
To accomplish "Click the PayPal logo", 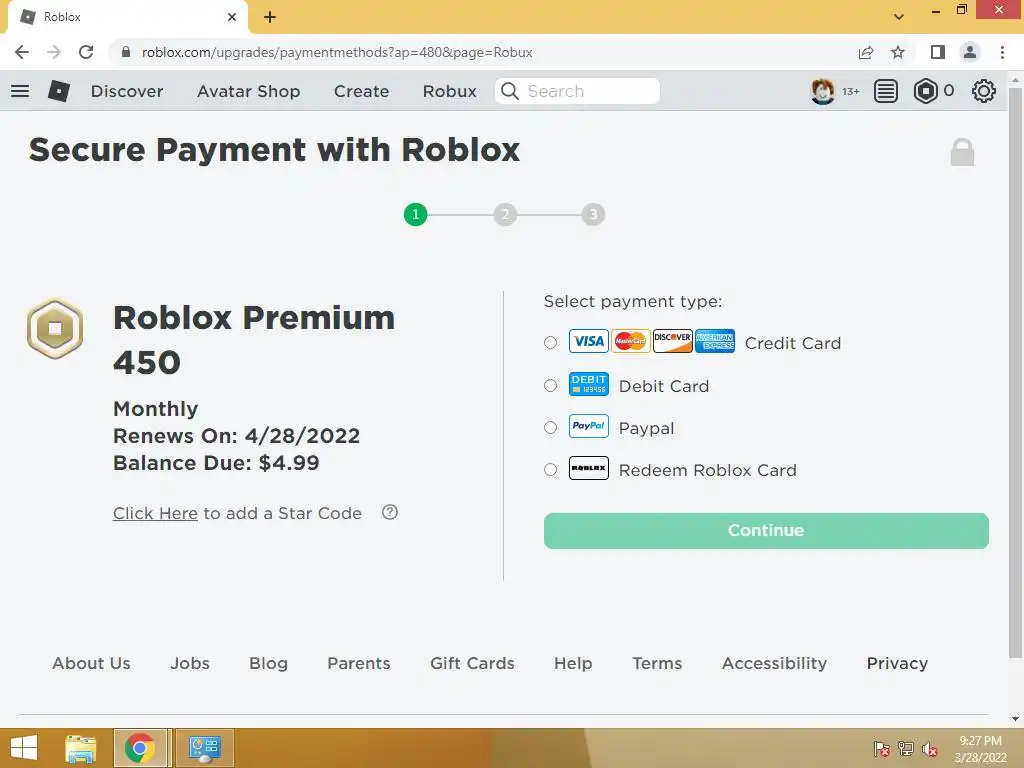I will pyautogui.click(x=588, y=426).
